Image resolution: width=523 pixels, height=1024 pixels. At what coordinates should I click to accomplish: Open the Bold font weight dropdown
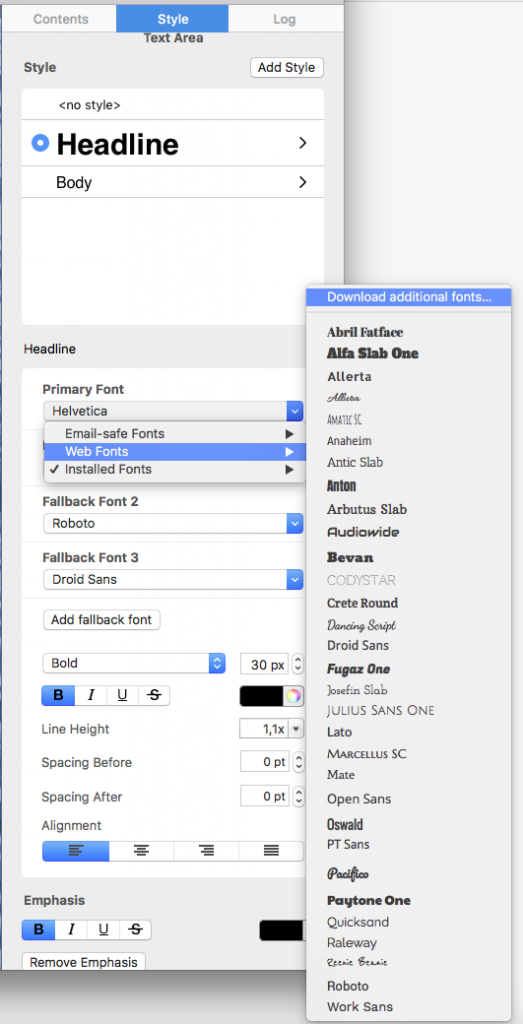134,664
